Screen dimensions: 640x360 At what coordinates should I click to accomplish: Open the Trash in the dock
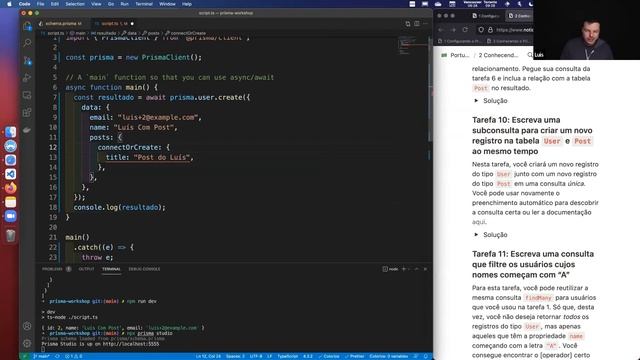click(x=11, y=236)
